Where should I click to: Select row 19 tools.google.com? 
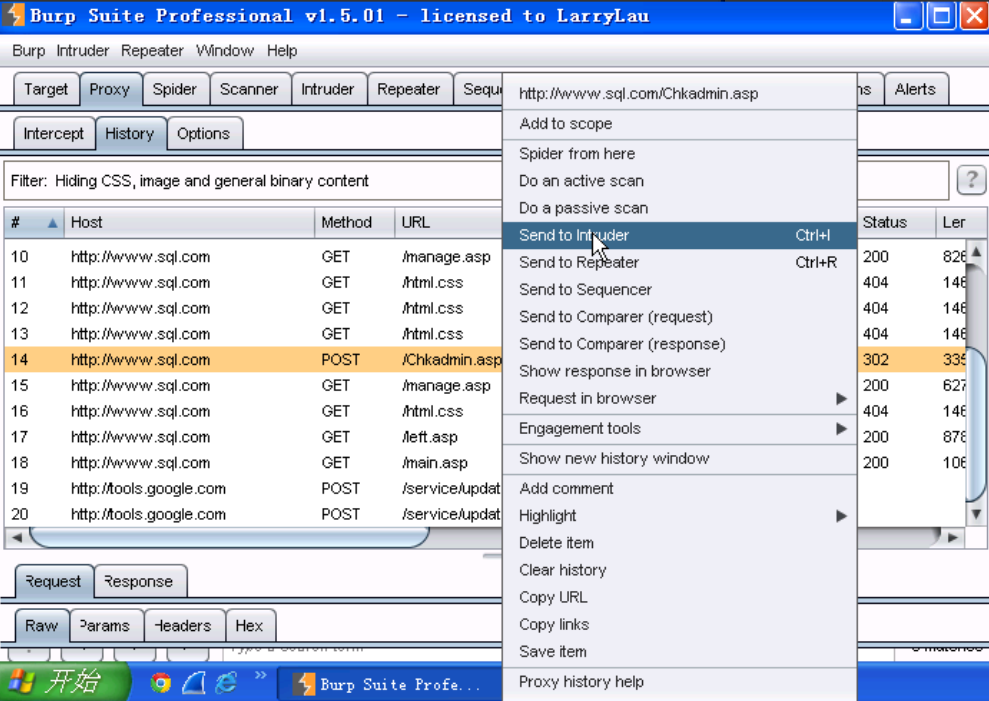[x=254, y=488]
